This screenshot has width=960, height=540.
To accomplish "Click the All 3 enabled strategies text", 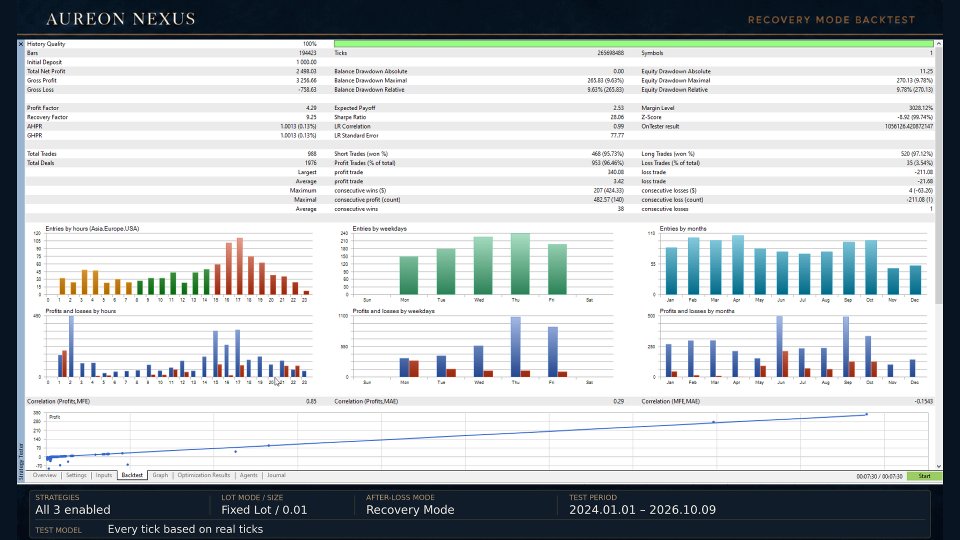I will pyautogui.click(x=73, y=510).
